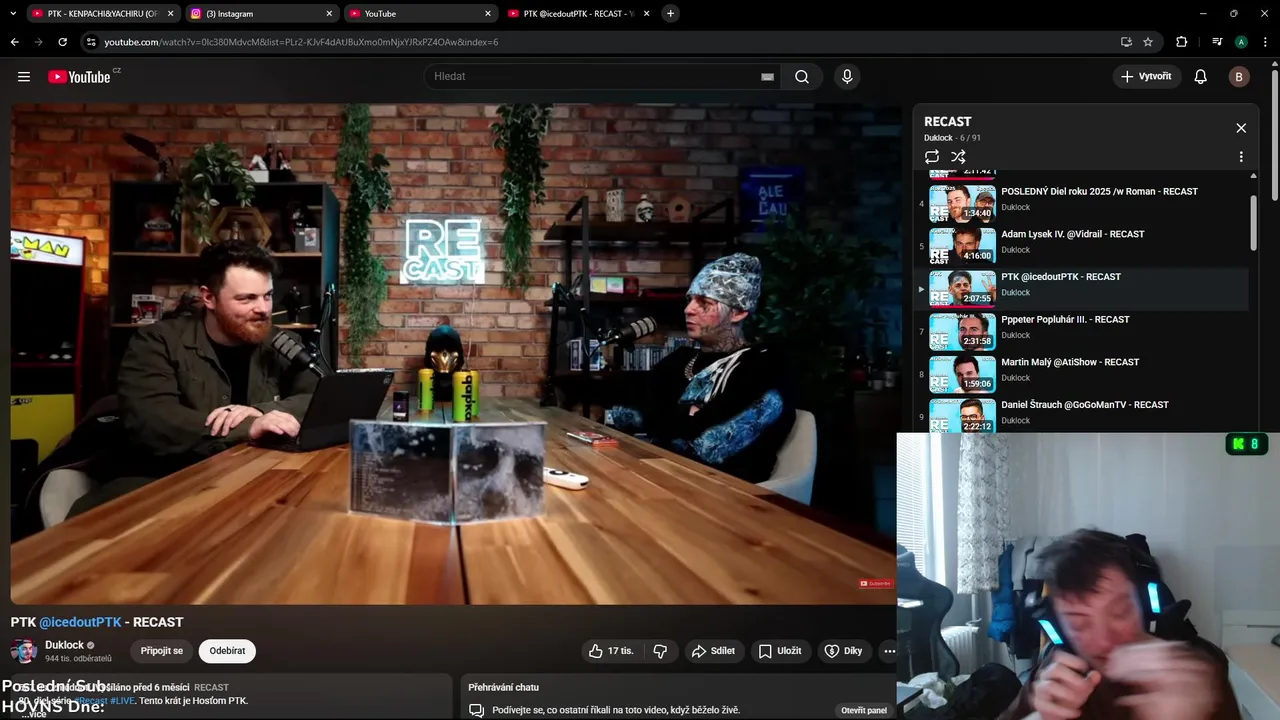Open the browser extensions puzzle icon
This screenshot has width=1280, height=720.
[x=1182, y=42]
